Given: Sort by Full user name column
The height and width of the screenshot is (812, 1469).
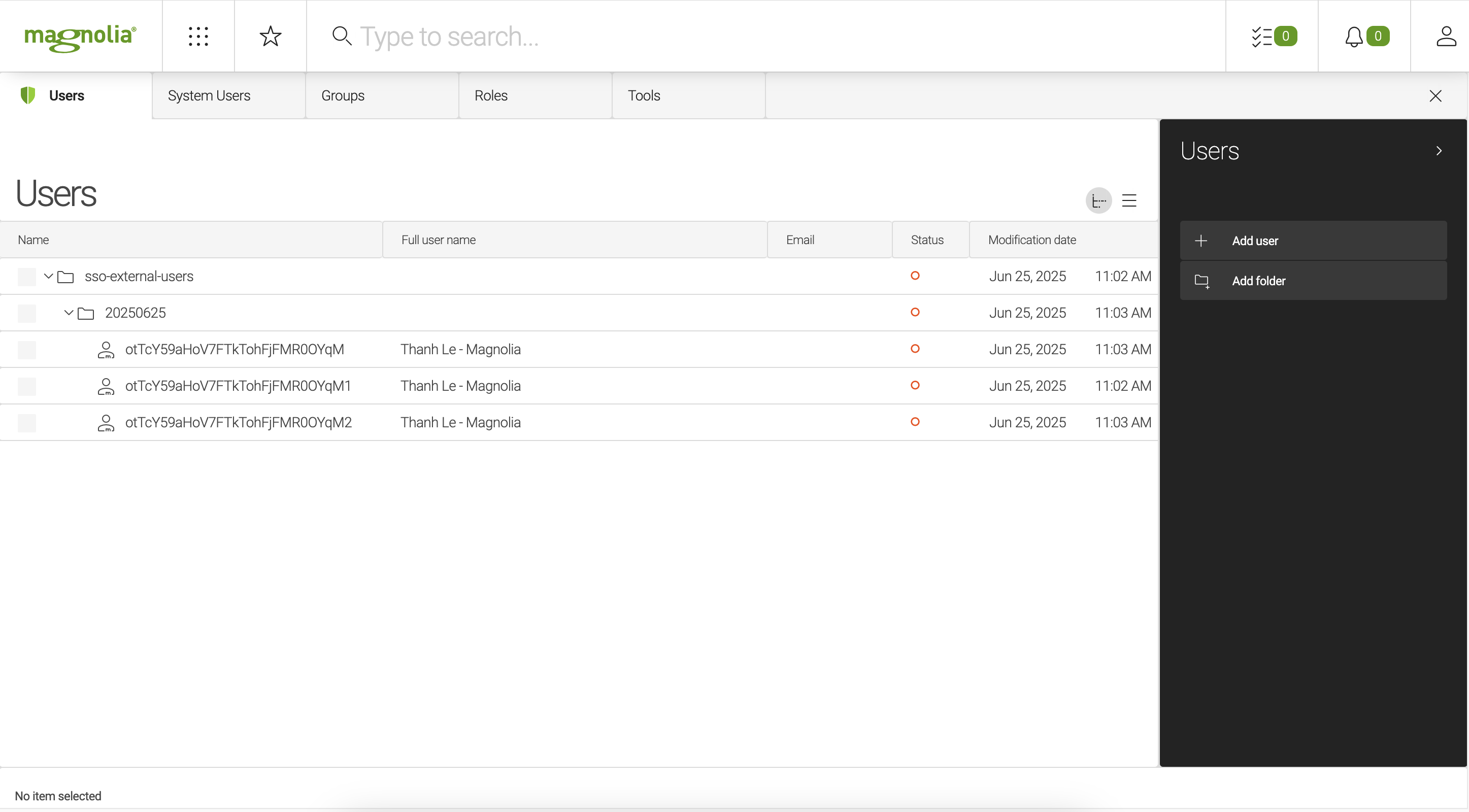Looking at the screenshot, I should (575, 240).
